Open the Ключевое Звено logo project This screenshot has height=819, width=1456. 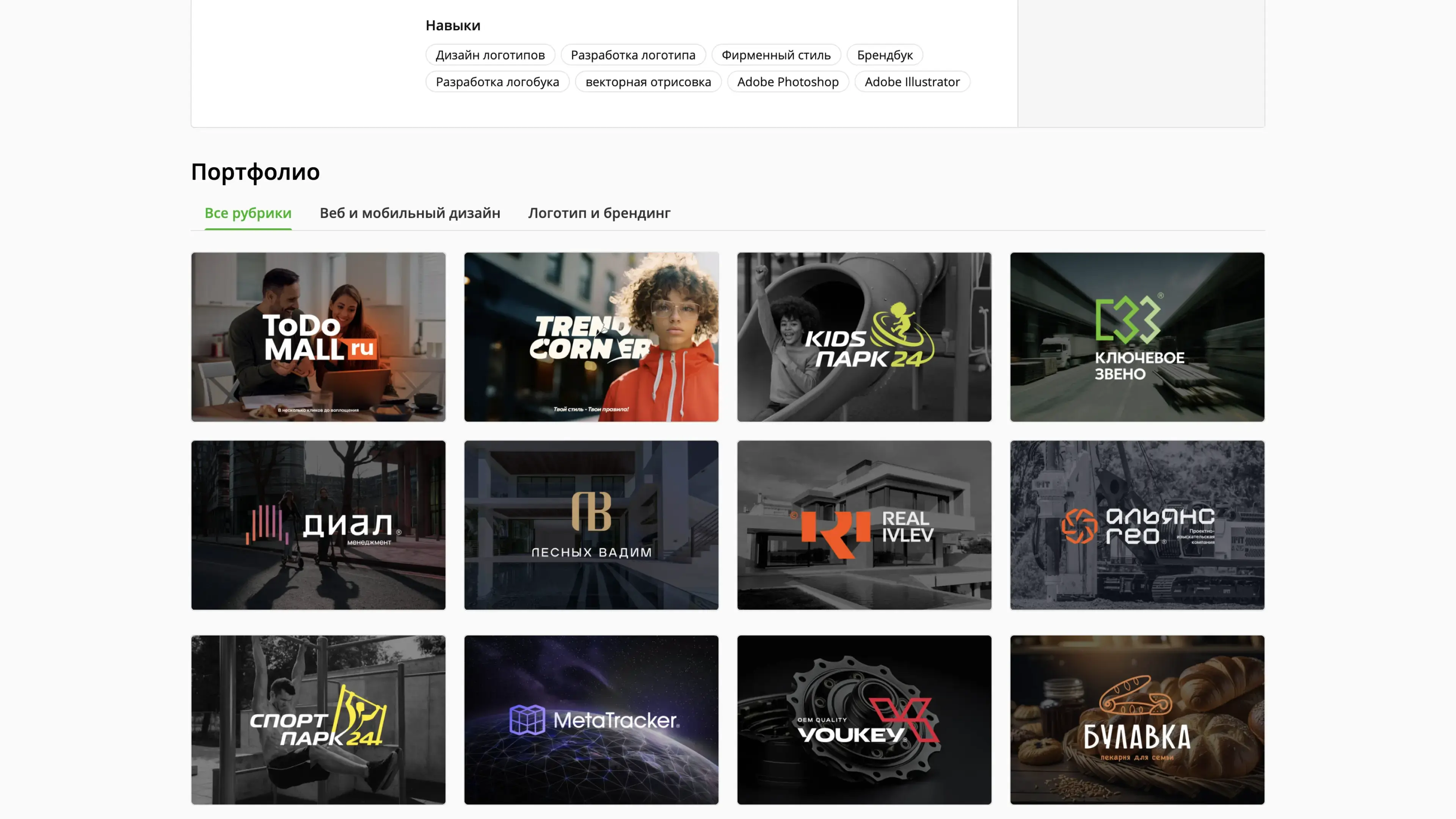[x=1137, y=337]
